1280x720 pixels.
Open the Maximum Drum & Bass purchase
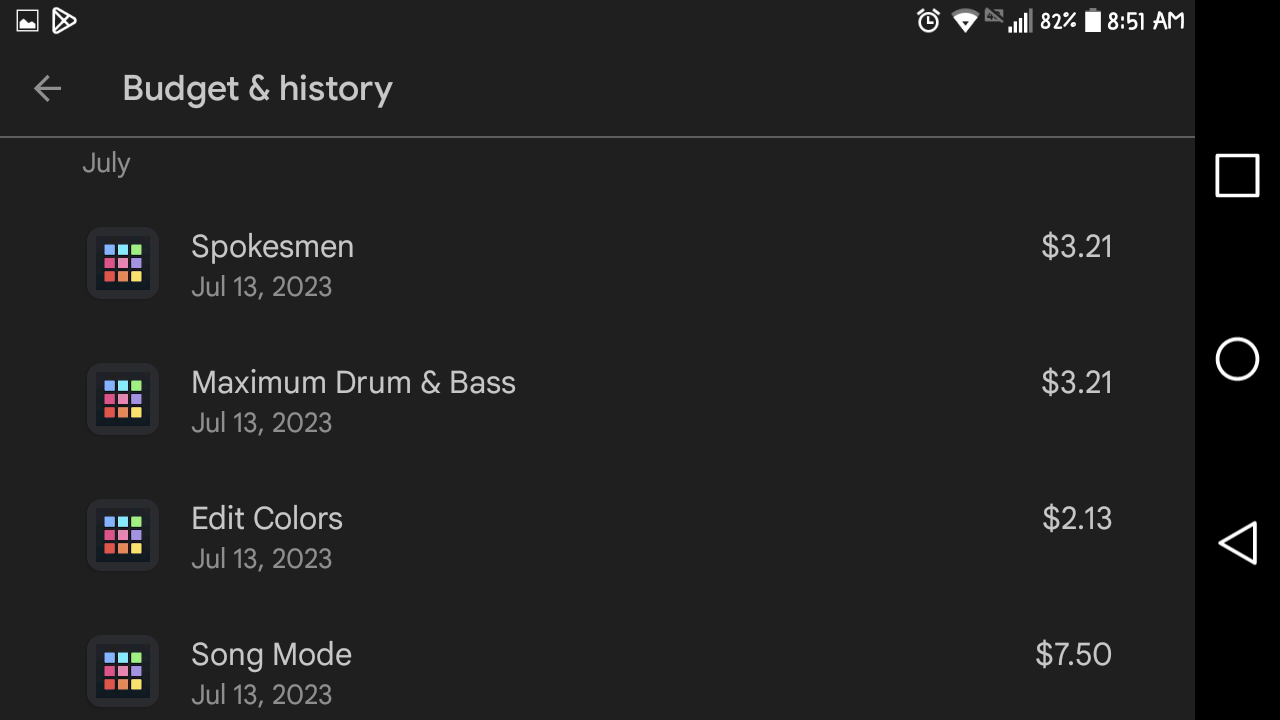click(600, 401)
